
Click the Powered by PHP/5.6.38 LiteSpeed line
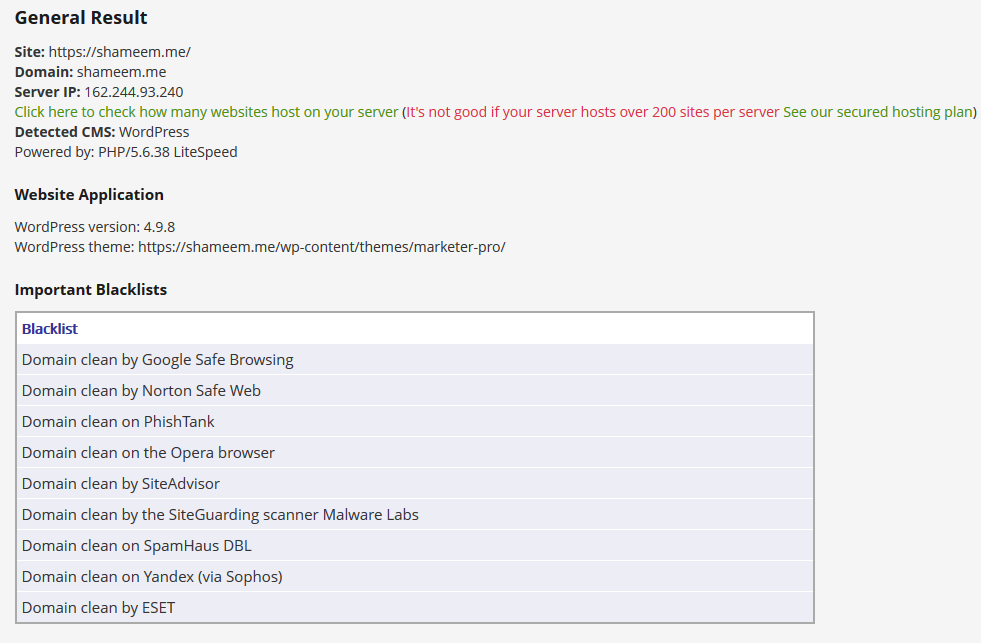[x=126, y=152]
